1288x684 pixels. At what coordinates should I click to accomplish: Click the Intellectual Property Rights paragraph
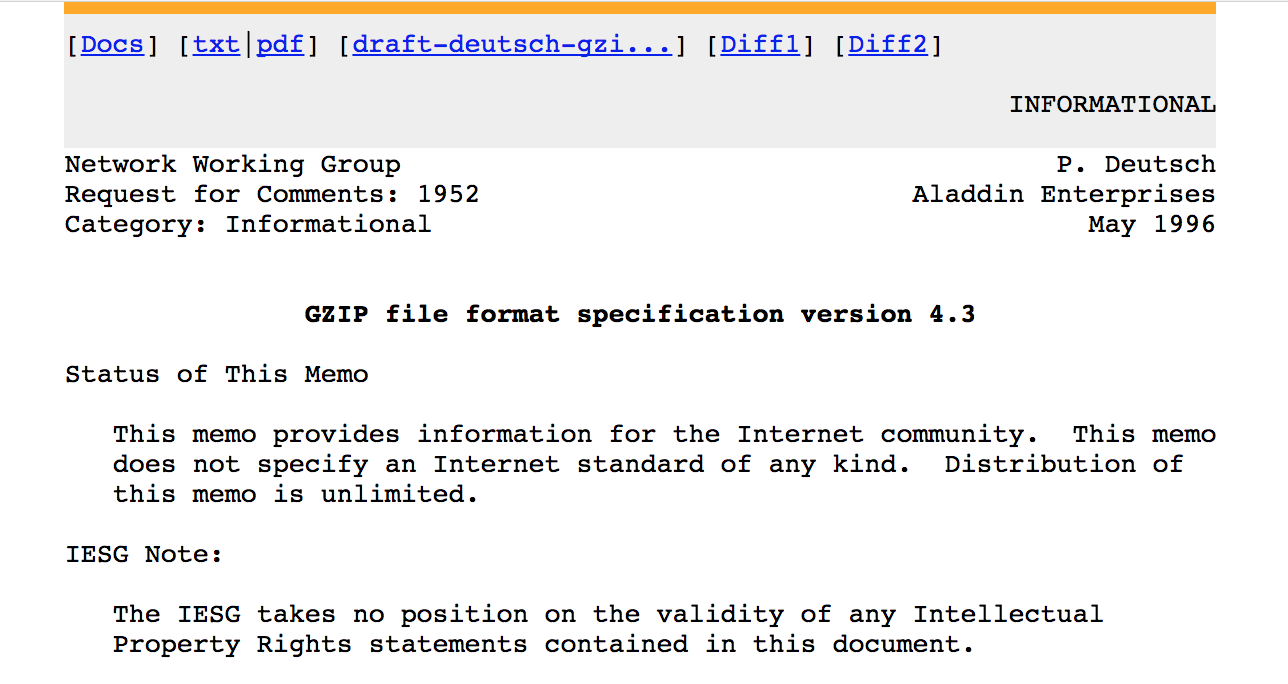pyautogui.click(x=608, y=630)
